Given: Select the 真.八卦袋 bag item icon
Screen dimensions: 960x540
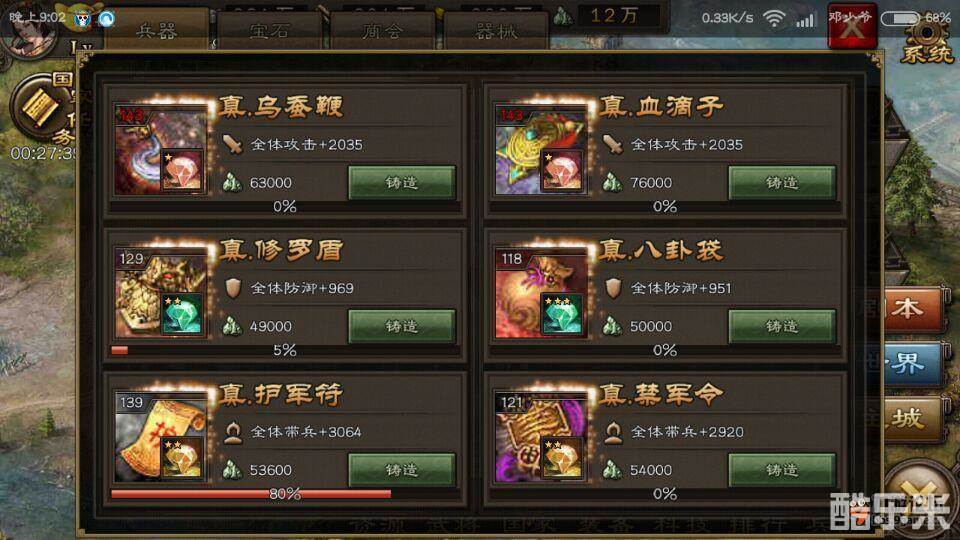Looking at the screenshot, I should [x=541, y=293].
